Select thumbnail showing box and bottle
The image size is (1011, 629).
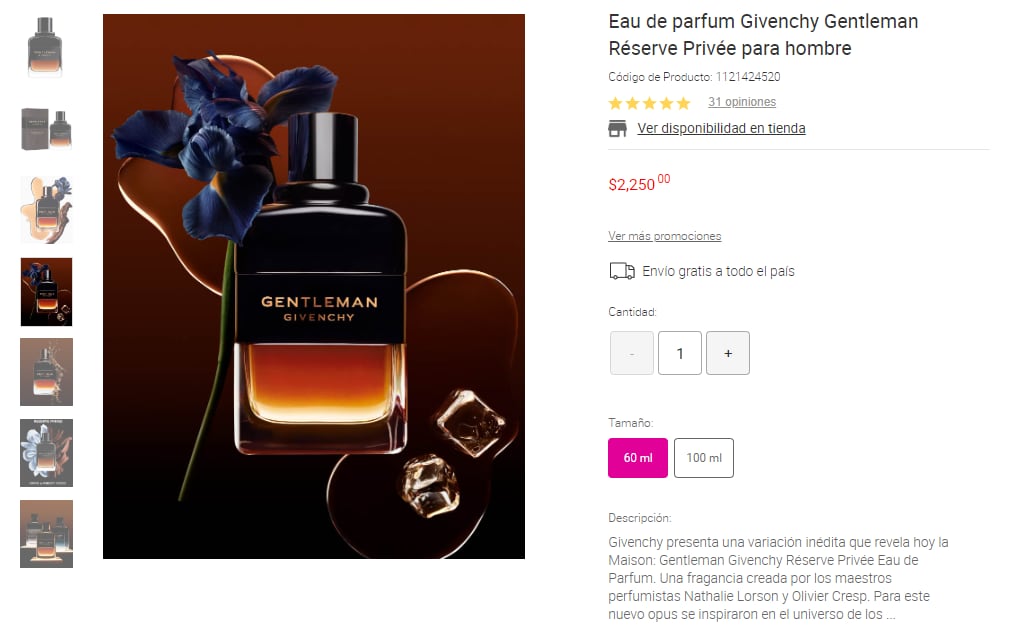click(x=46, y=129)
